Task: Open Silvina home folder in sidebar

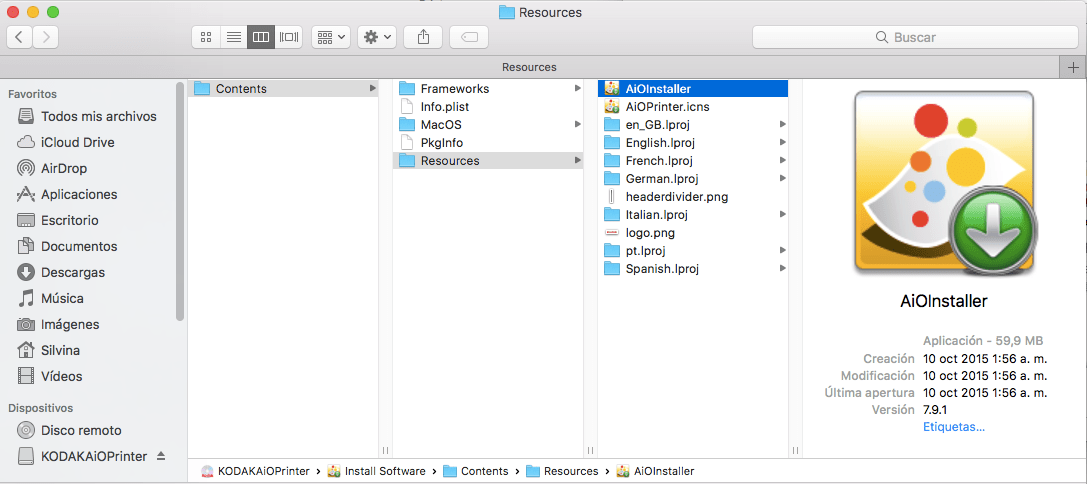Action: click(x=60, y=350)
